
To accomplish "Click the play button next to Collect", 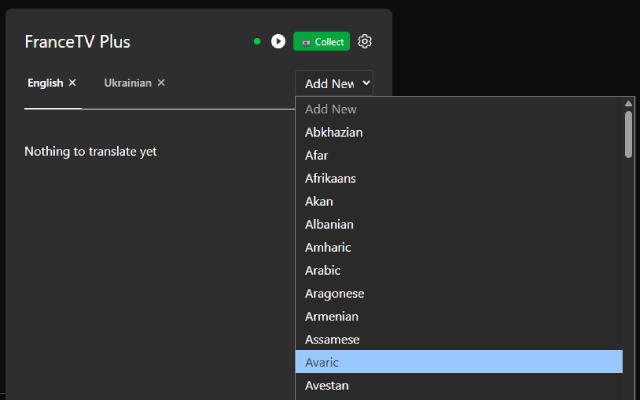I will coord(278,41).
